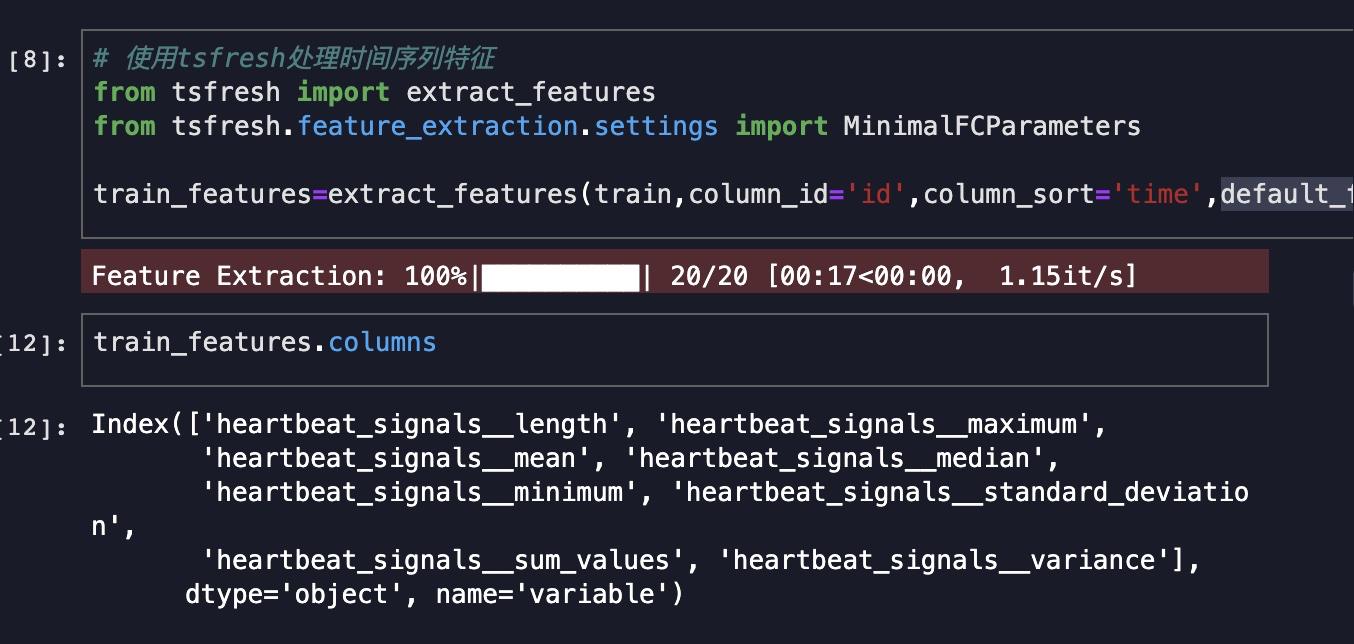Click the 20/20 progress counter text
1354x644 pixels.
tap(708, 276)
